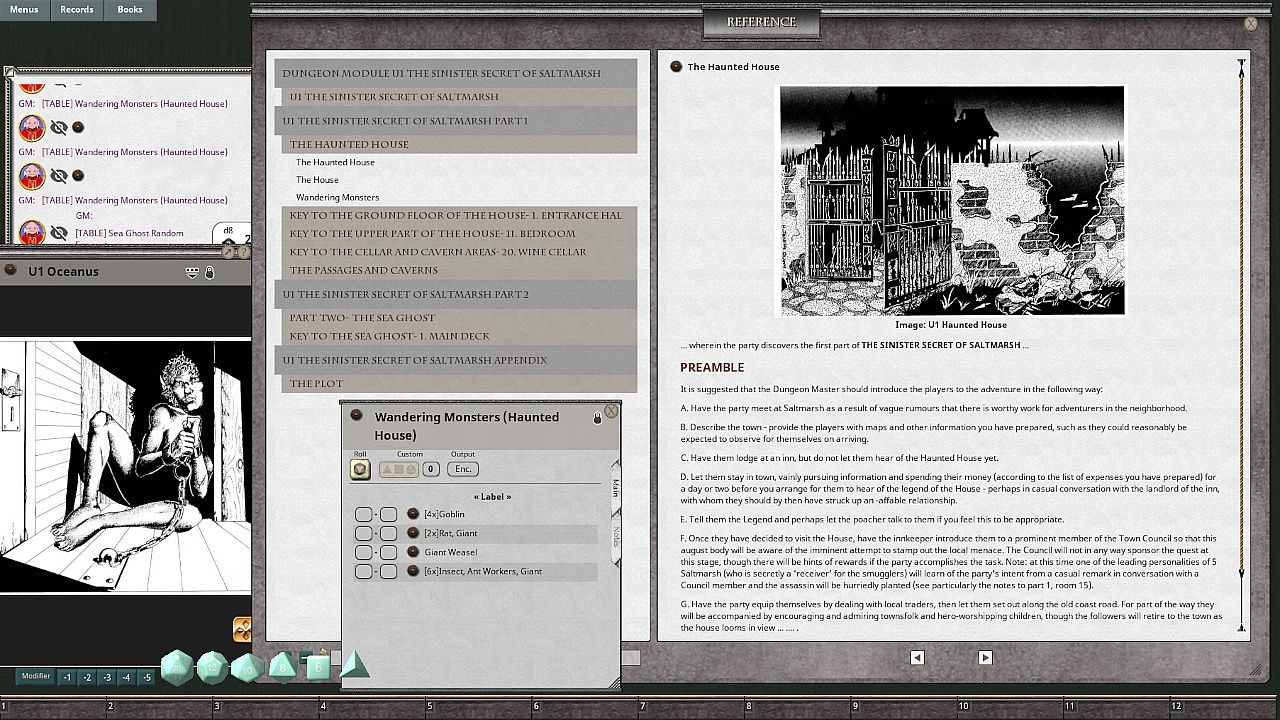
Task: Open the Giant Weasel link icon
Action: coord(413,552)
